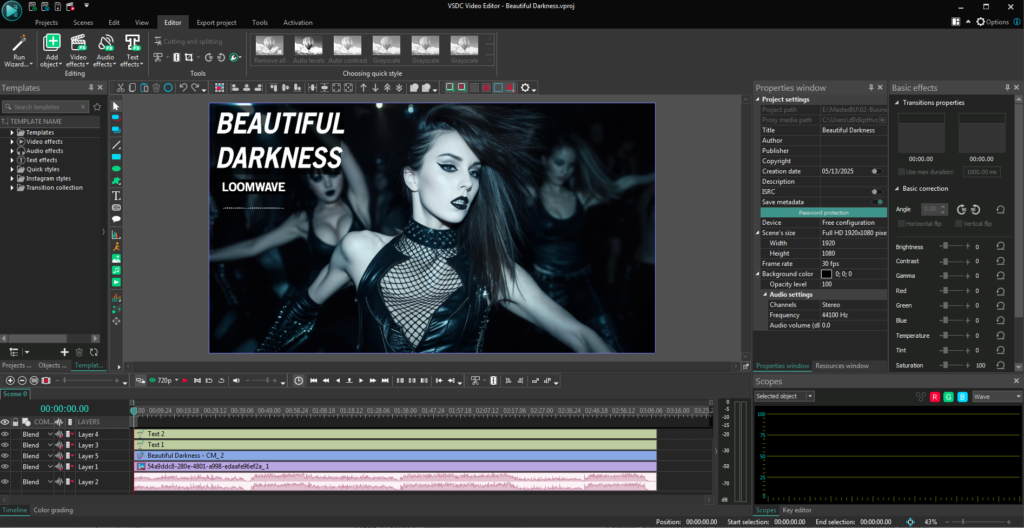Check the Horizontal flip checkbox
The image size is (1024, 528).
point(902,223)
